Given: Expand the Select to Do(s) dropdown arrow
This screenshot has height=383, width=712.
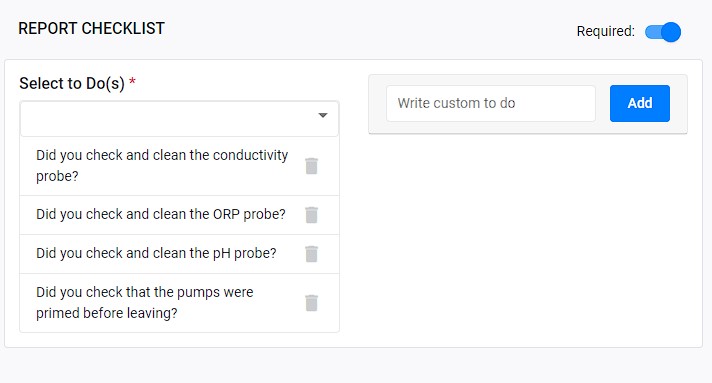Looking at the screenshot, I should pyautogui.click(x=323, y=115).
